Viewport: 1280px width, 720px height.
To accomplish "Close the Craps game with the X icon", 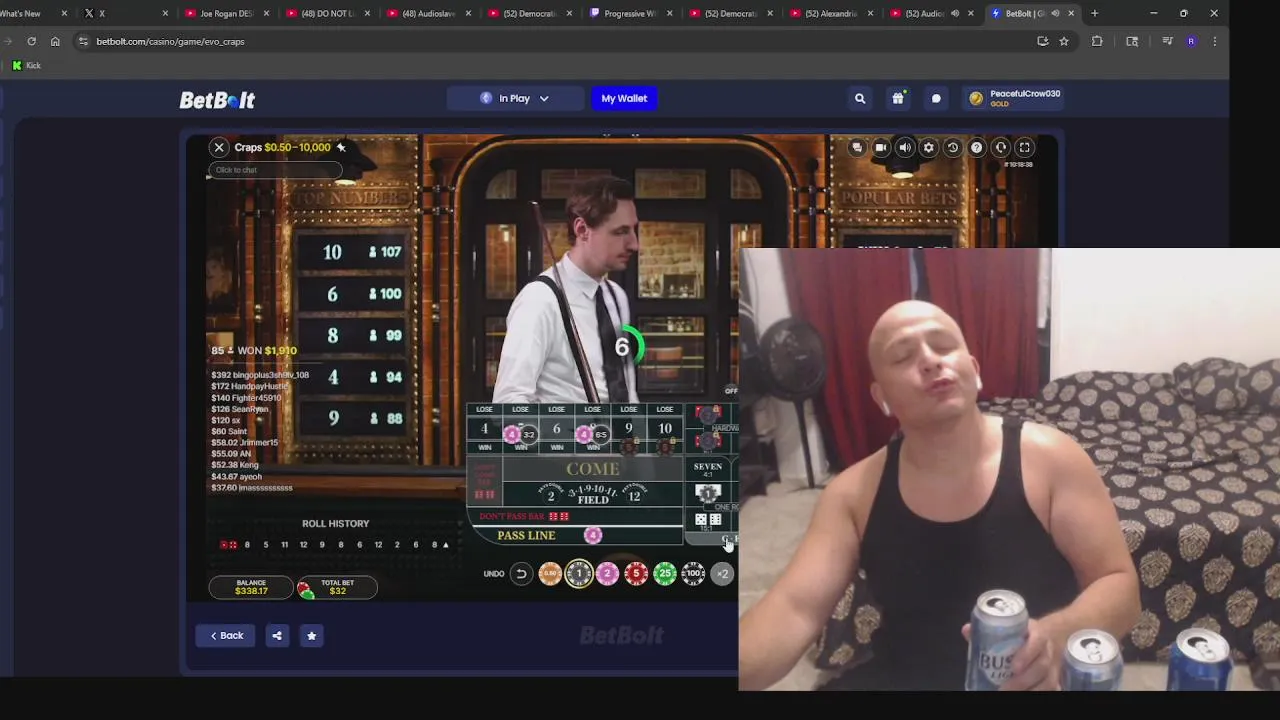I will [219, 147].
